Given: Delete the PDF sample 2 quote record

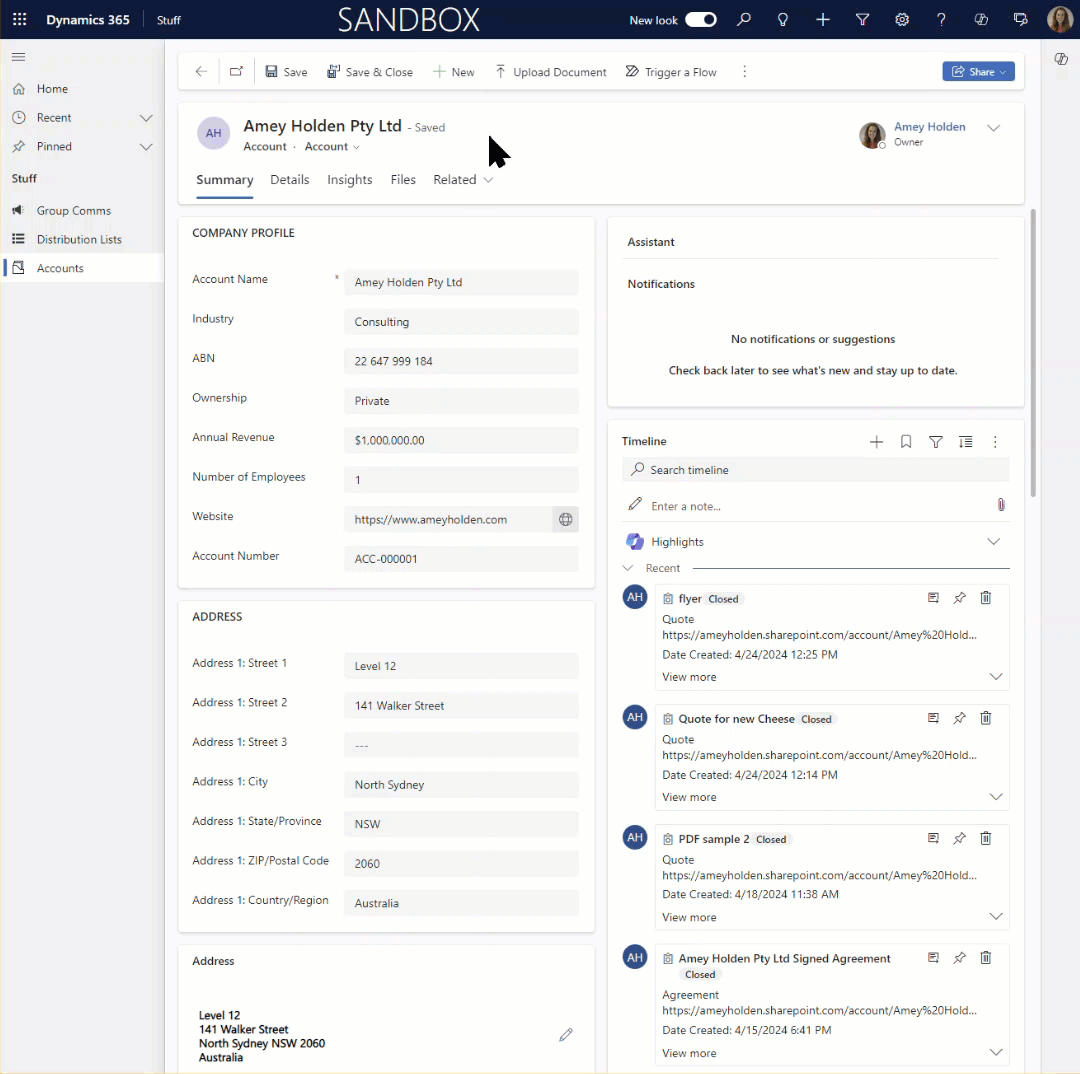Looking at the screenshot, I should pyautogui.click(x=985, y=837).
